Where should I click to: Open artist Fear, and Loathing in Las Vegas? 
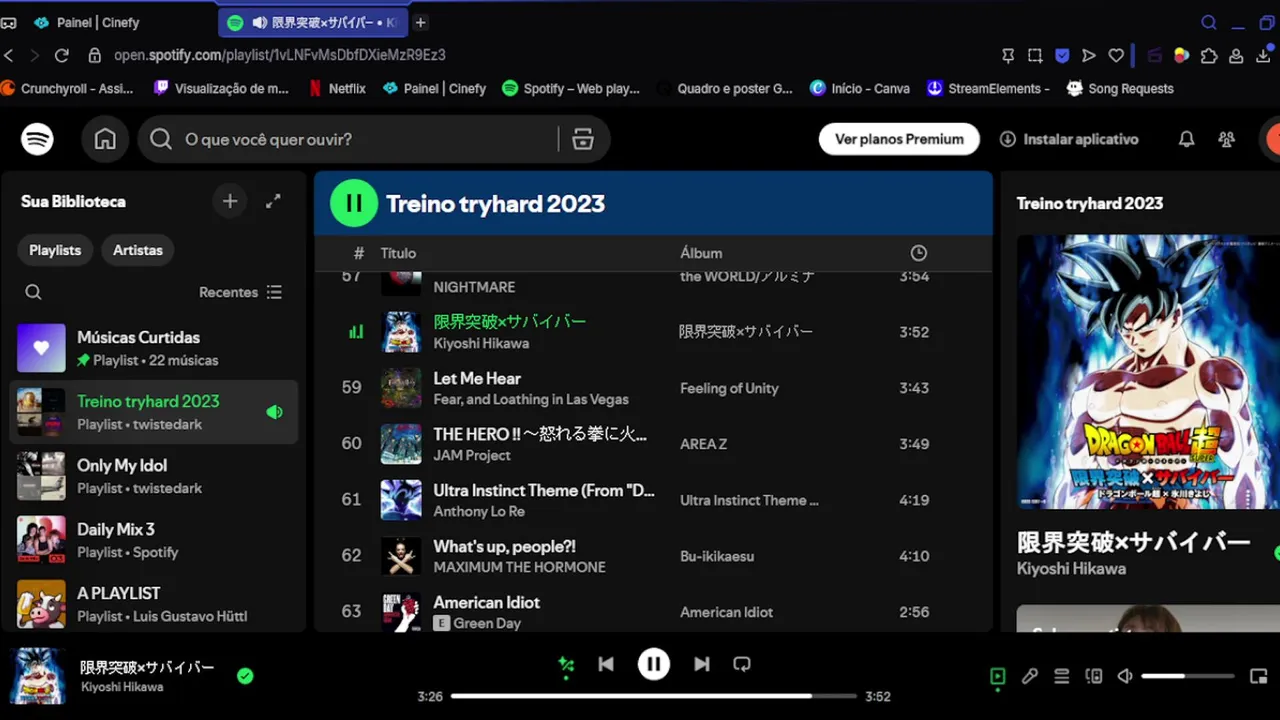pyautogui.click(x=531, y=399)
